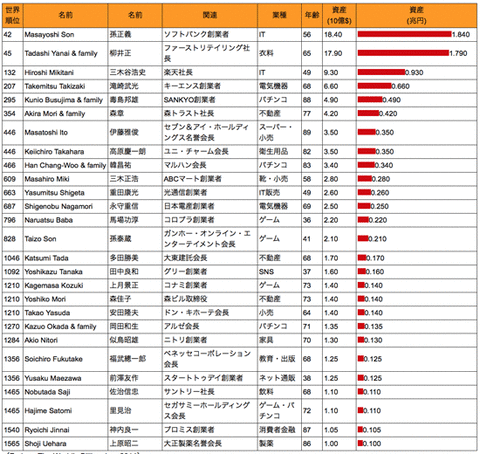Click Shigenobu Nagamori name cell
Screen dimensions: 480x454
(x=65, y=206)
